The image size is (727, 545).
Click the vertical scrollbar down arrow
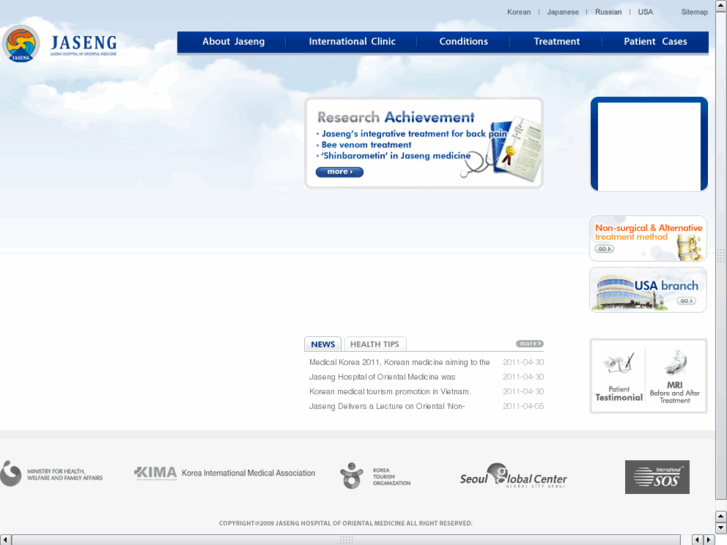tap(721, 528)
